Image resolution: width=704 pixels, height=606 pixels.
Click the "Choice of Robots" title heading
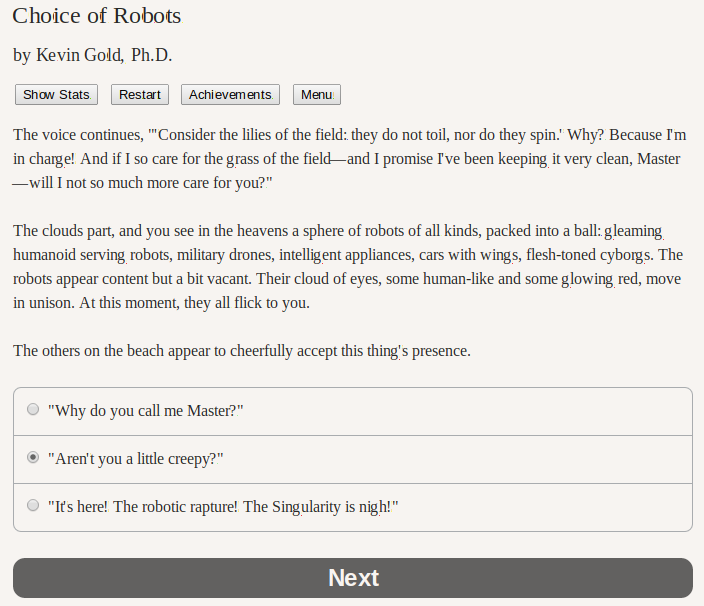(x=97, y=17)
